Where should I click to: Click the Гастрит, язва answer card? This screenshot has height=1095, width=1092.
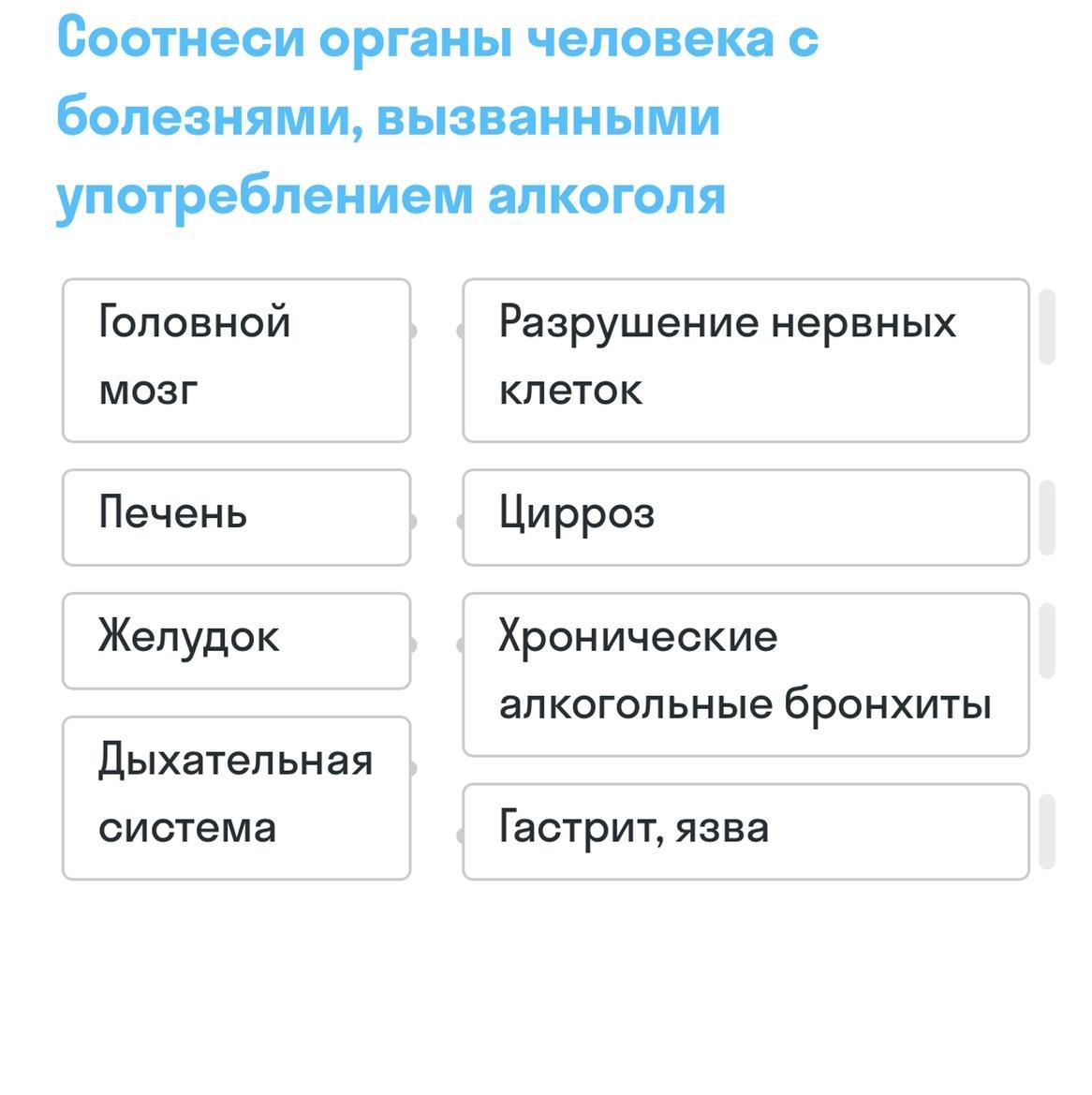745,832
